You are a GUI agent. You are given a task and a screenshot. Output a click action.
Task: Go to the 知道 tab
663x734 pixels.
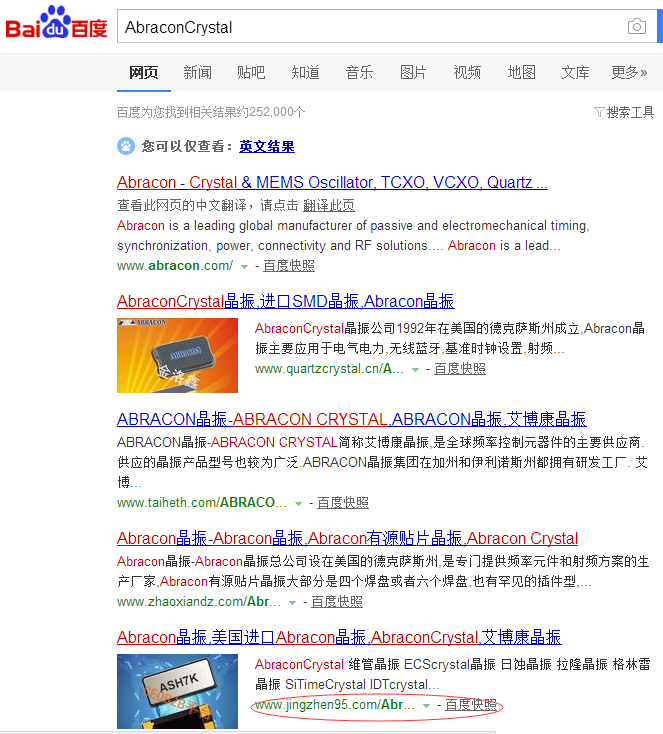tap(305, 73)
